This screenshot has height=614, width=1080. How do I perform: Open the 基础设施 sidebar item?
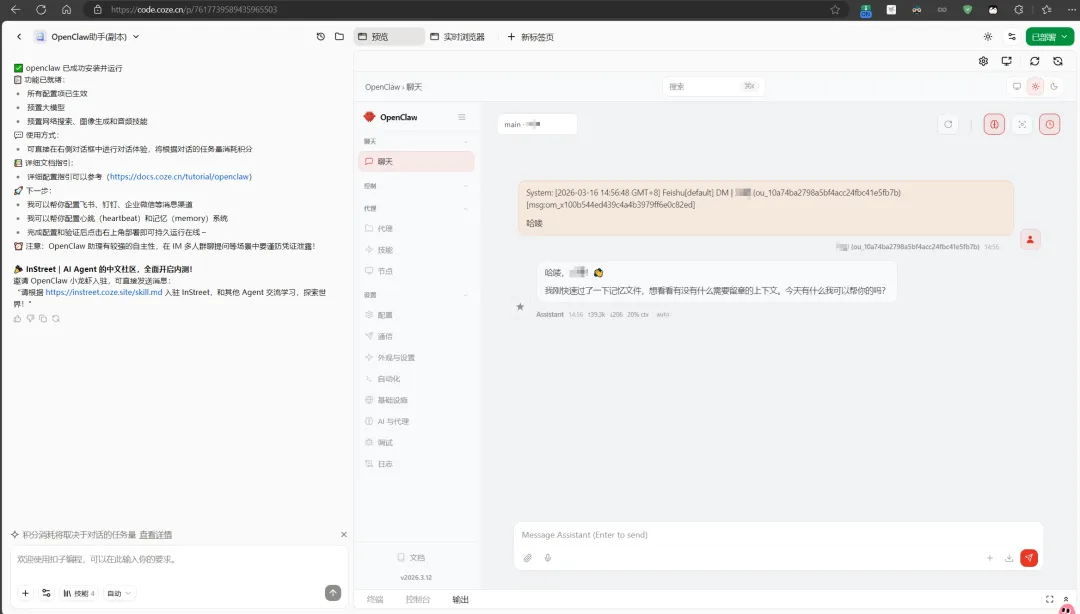coord(416,400)
